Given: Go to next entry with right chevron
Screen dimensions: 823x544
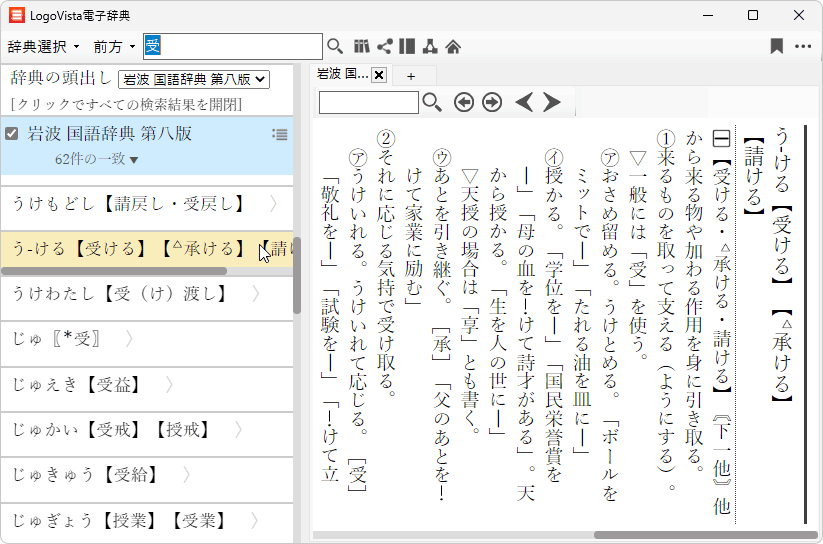Looking at the screenshot, I should pos(552,102).
